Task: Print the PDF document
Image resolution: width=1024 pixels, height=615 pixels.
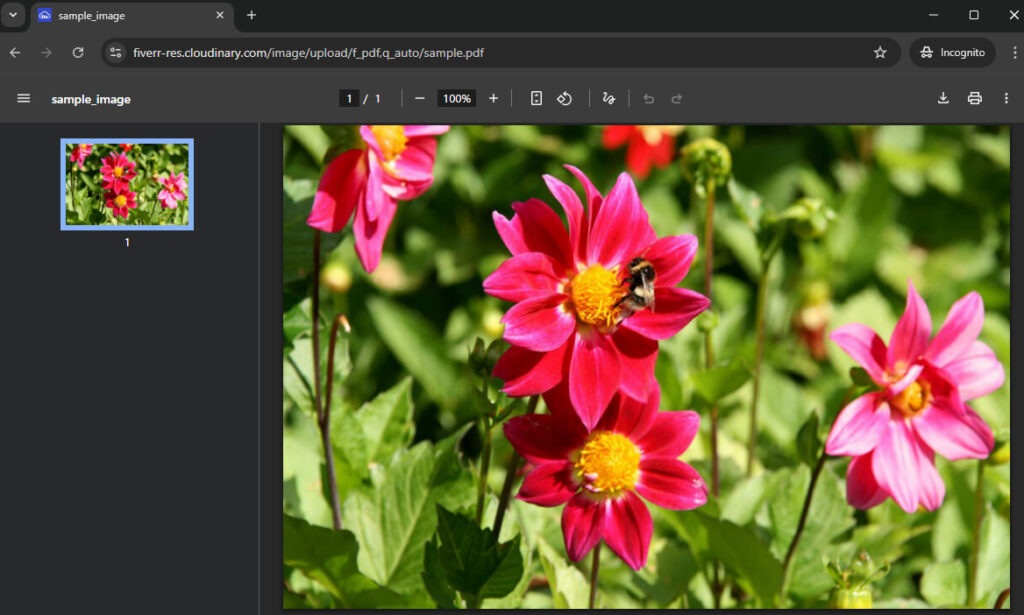Action: coord(974,98)
